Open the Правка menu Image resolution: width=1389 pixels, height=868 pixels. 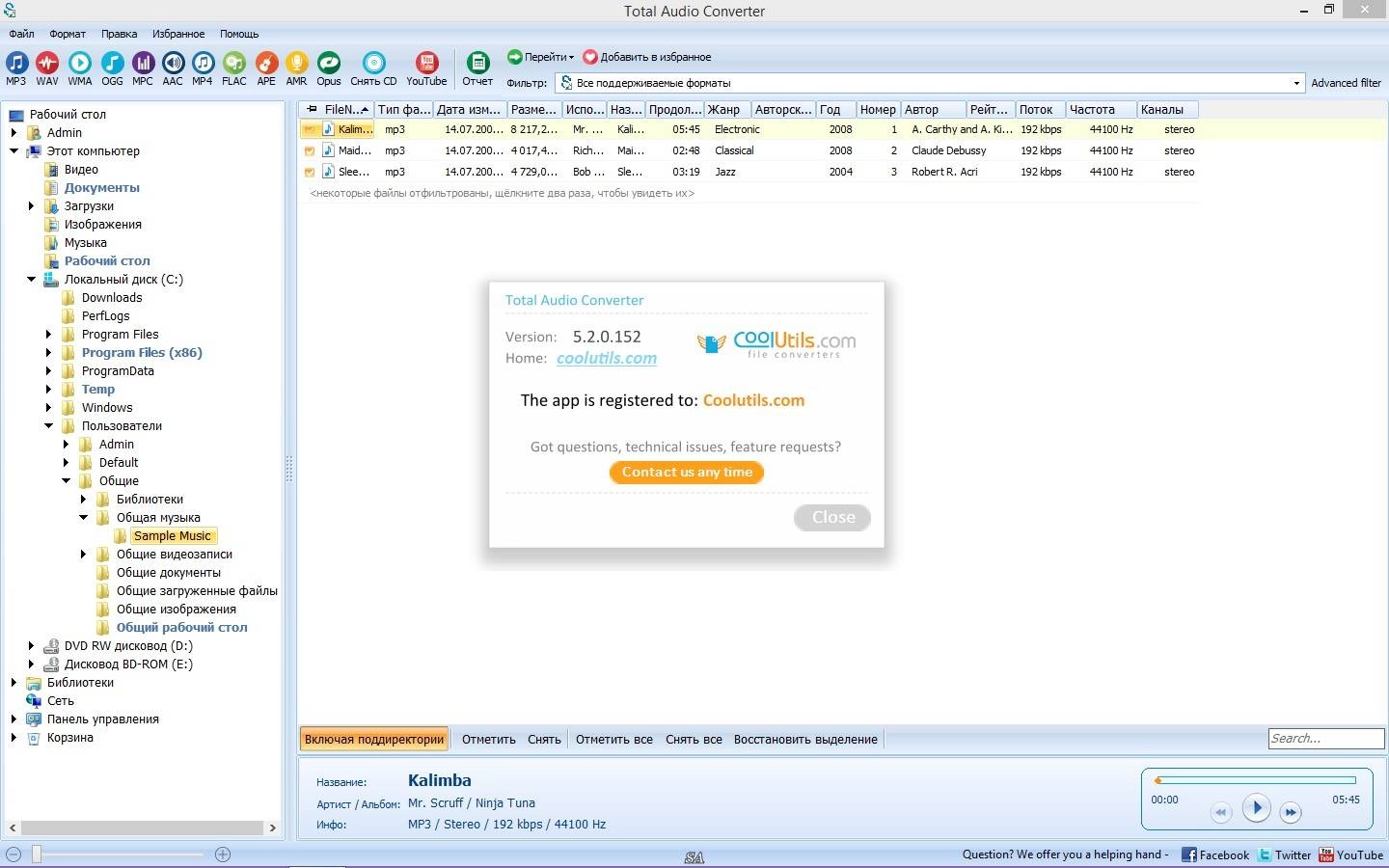coord(119,34)
